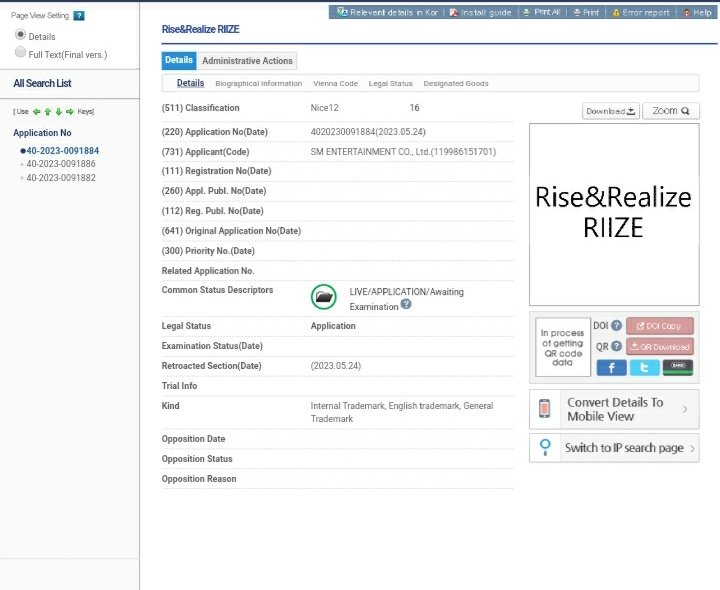Image resolution: width=720 pixels, height=590 pixels.
Task: Download the trademark image
Action: coord(611,111)
